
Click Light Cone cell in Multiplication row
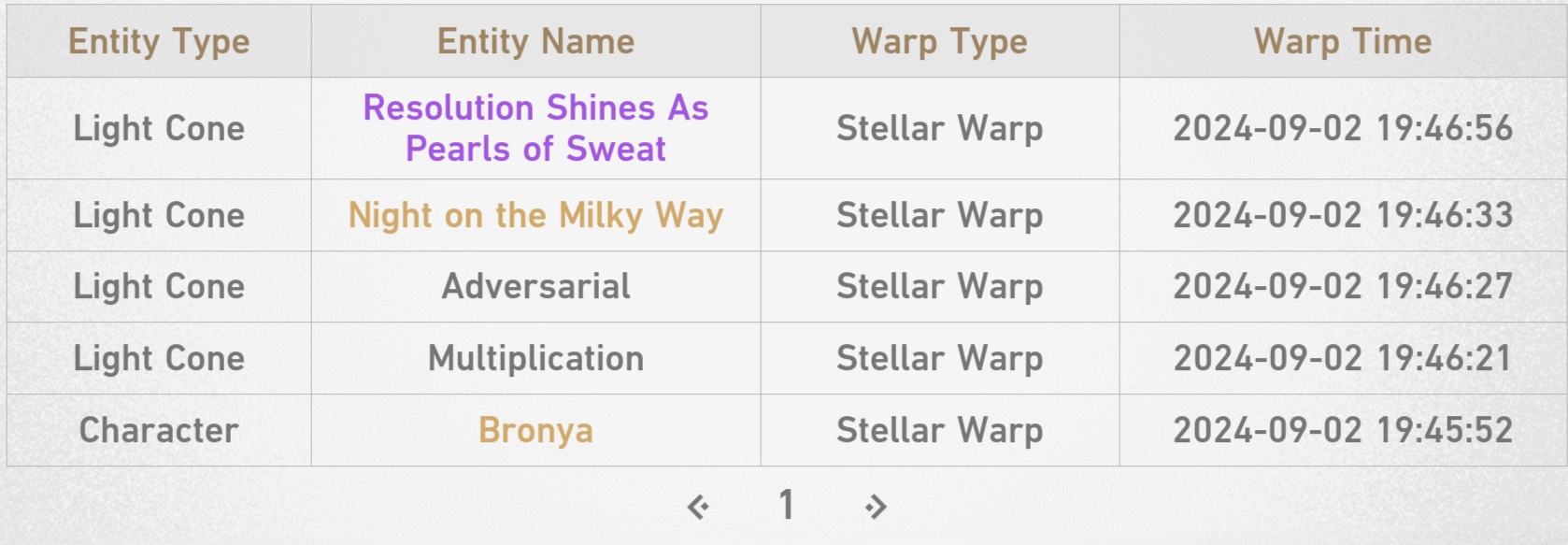click(x=159, y=358)
